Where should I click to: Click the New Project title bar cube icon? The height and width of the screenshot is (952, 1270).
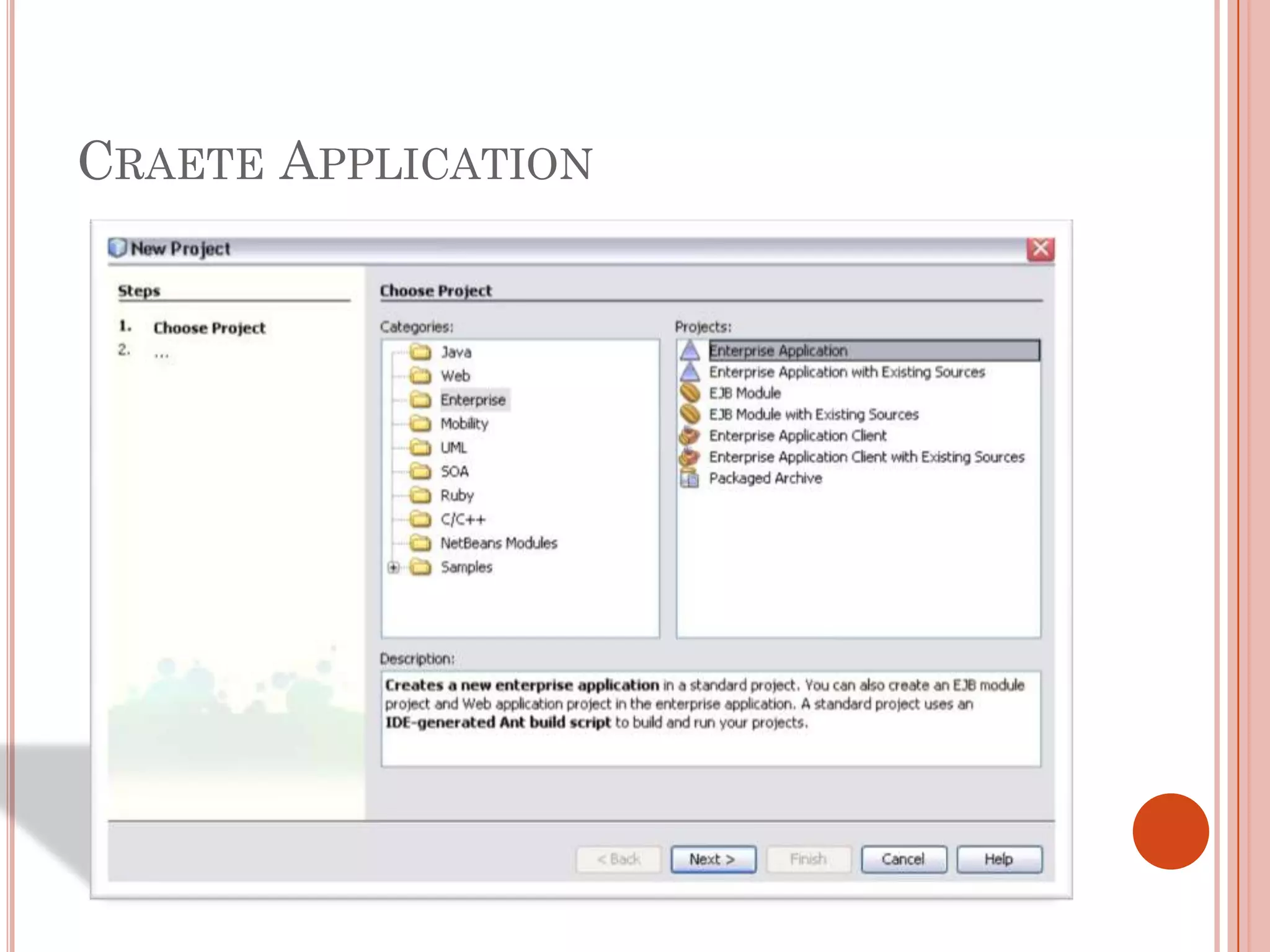(x=117, y=248)
